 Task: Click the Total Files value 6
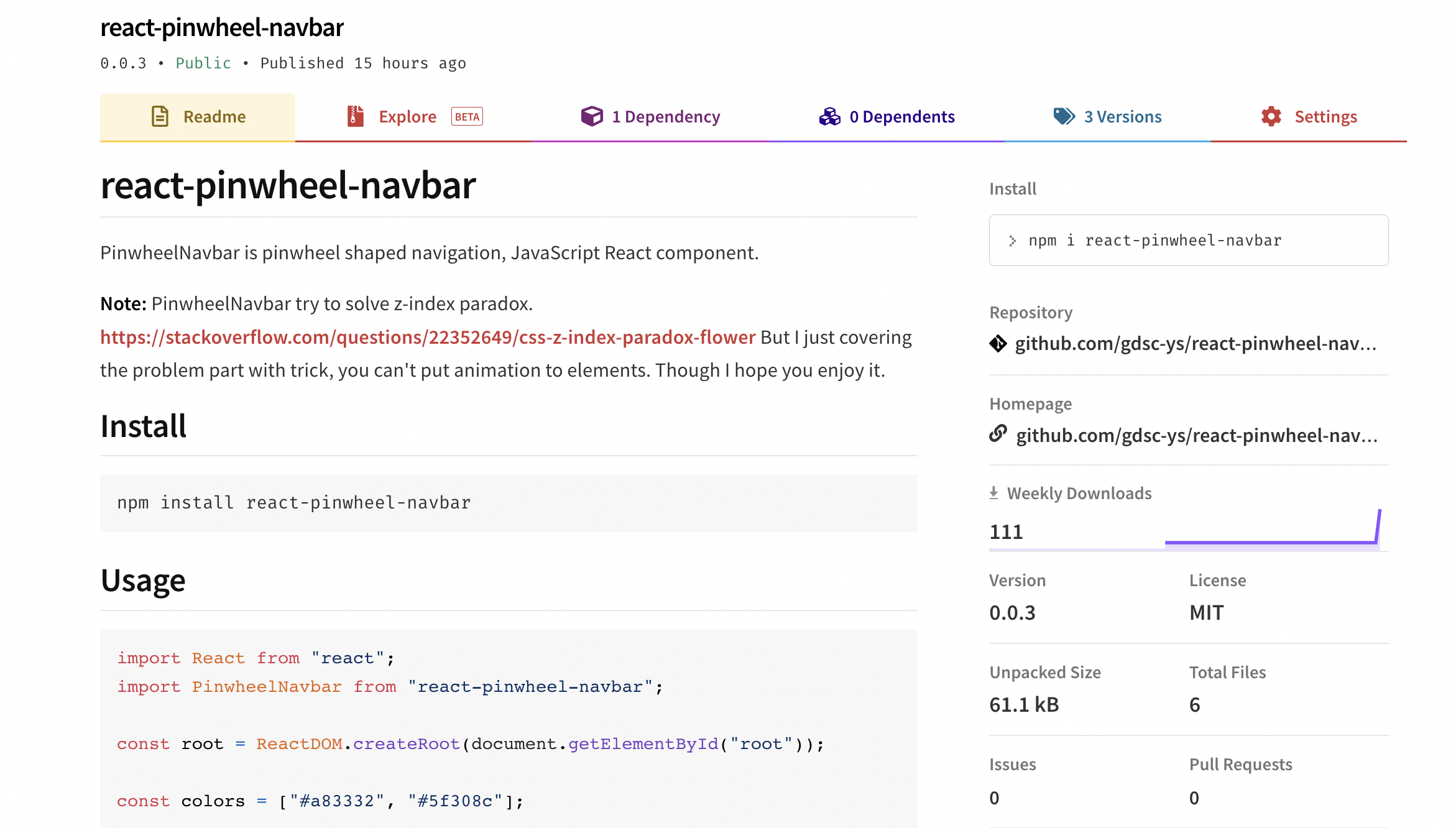[x=1194, y=705]
